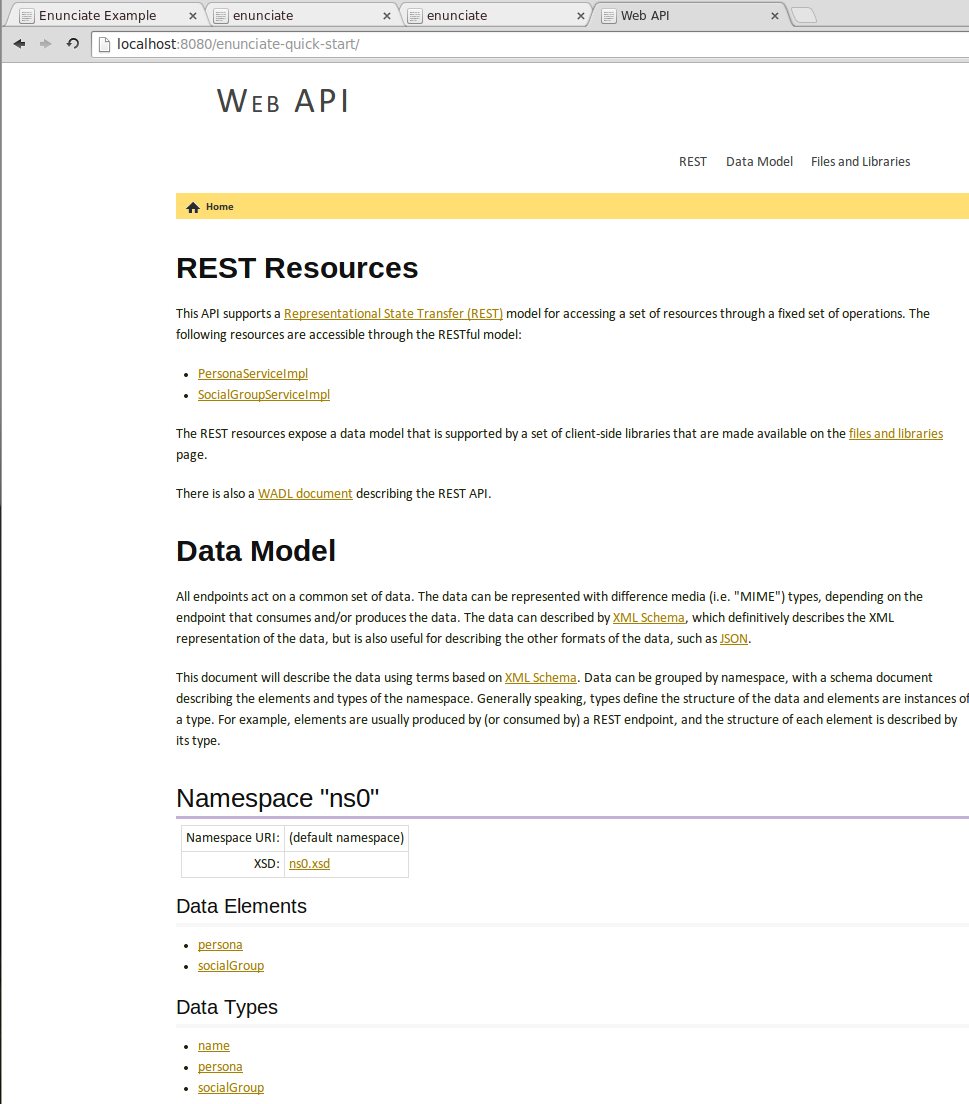Switch to the third tab titled enunciate

(496, 15)
